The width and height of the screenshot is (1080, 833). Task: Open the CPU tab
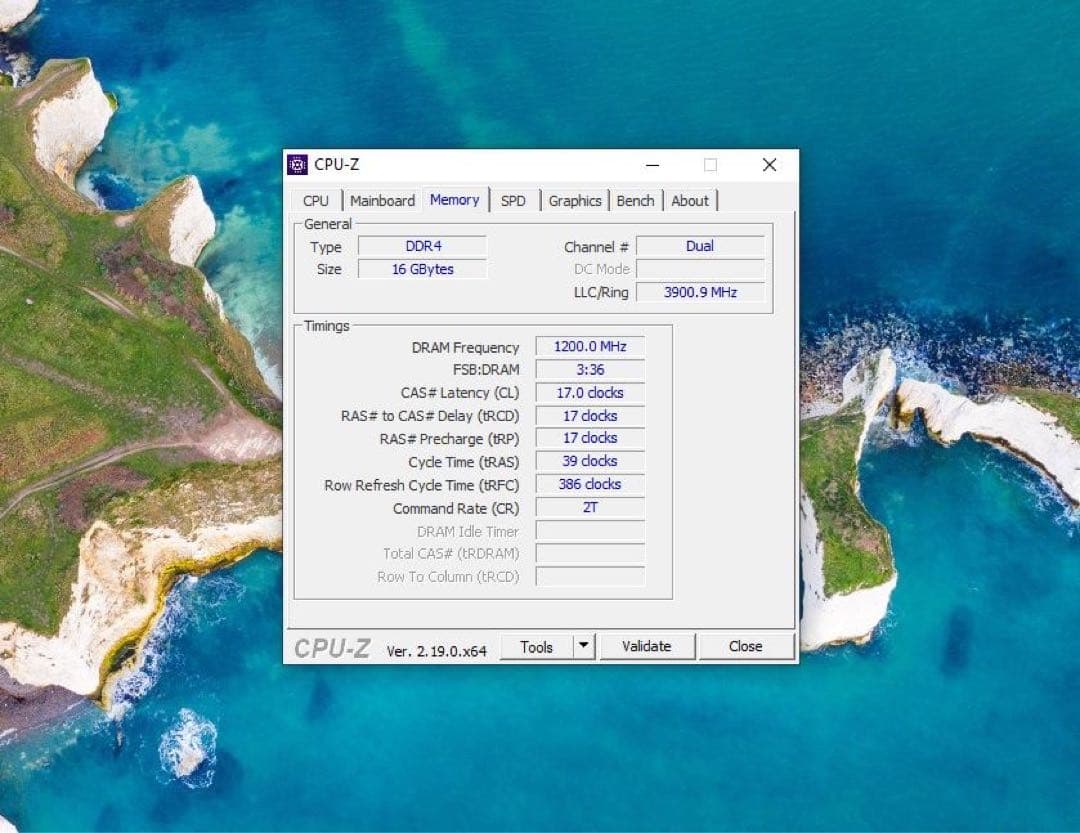316,200
